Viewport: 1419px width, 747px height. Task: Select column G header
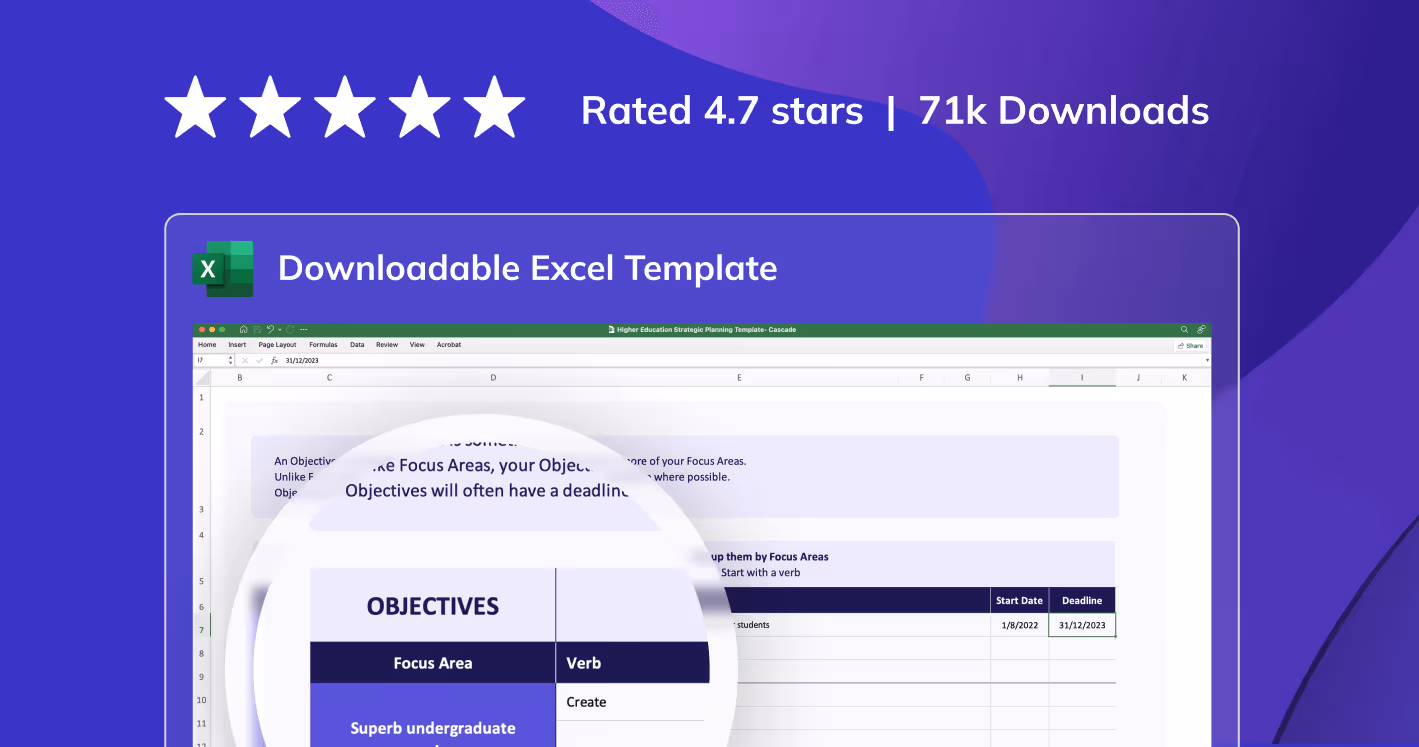[x=967, y=378]
